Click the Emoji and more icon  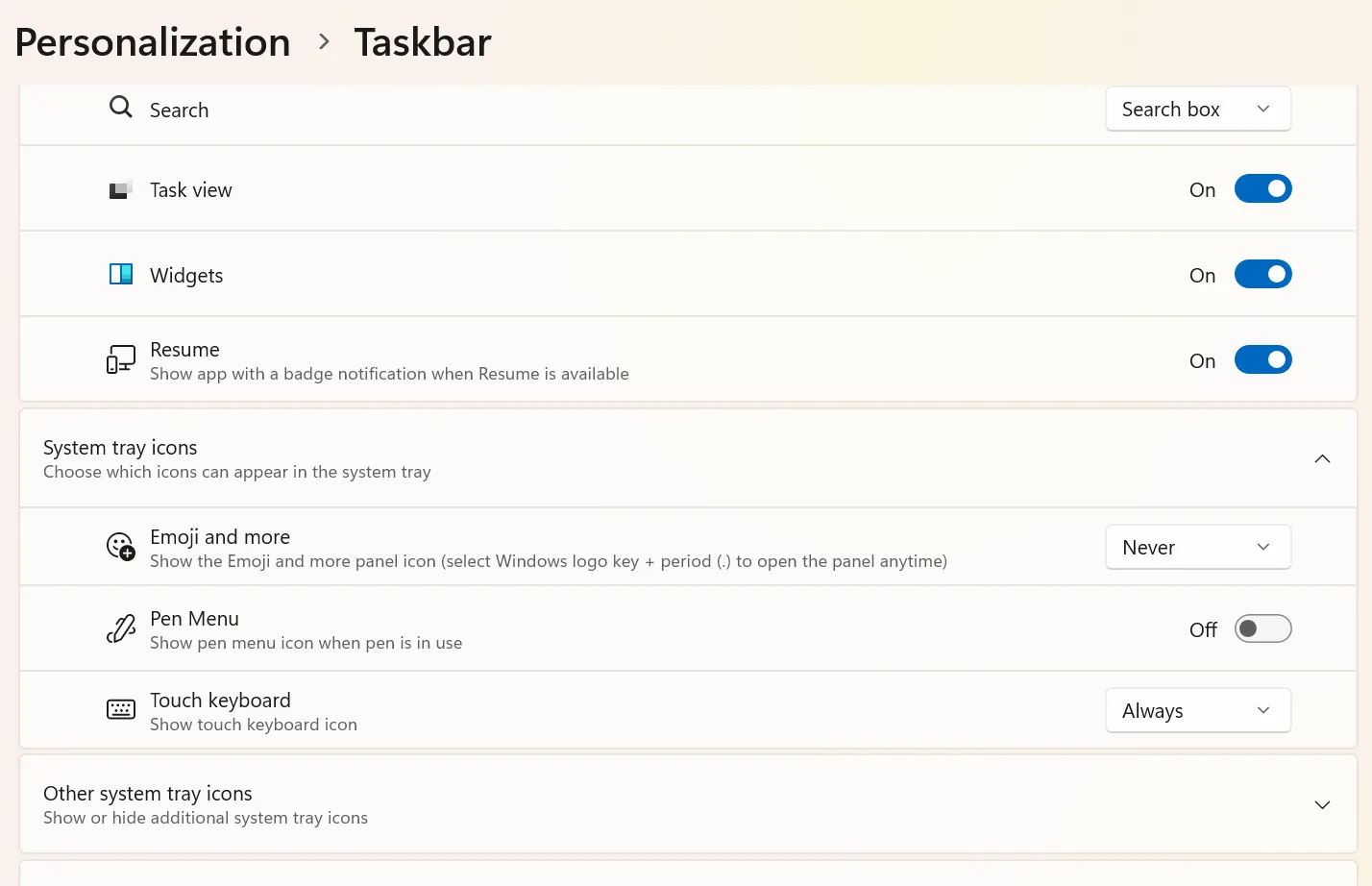120,547
